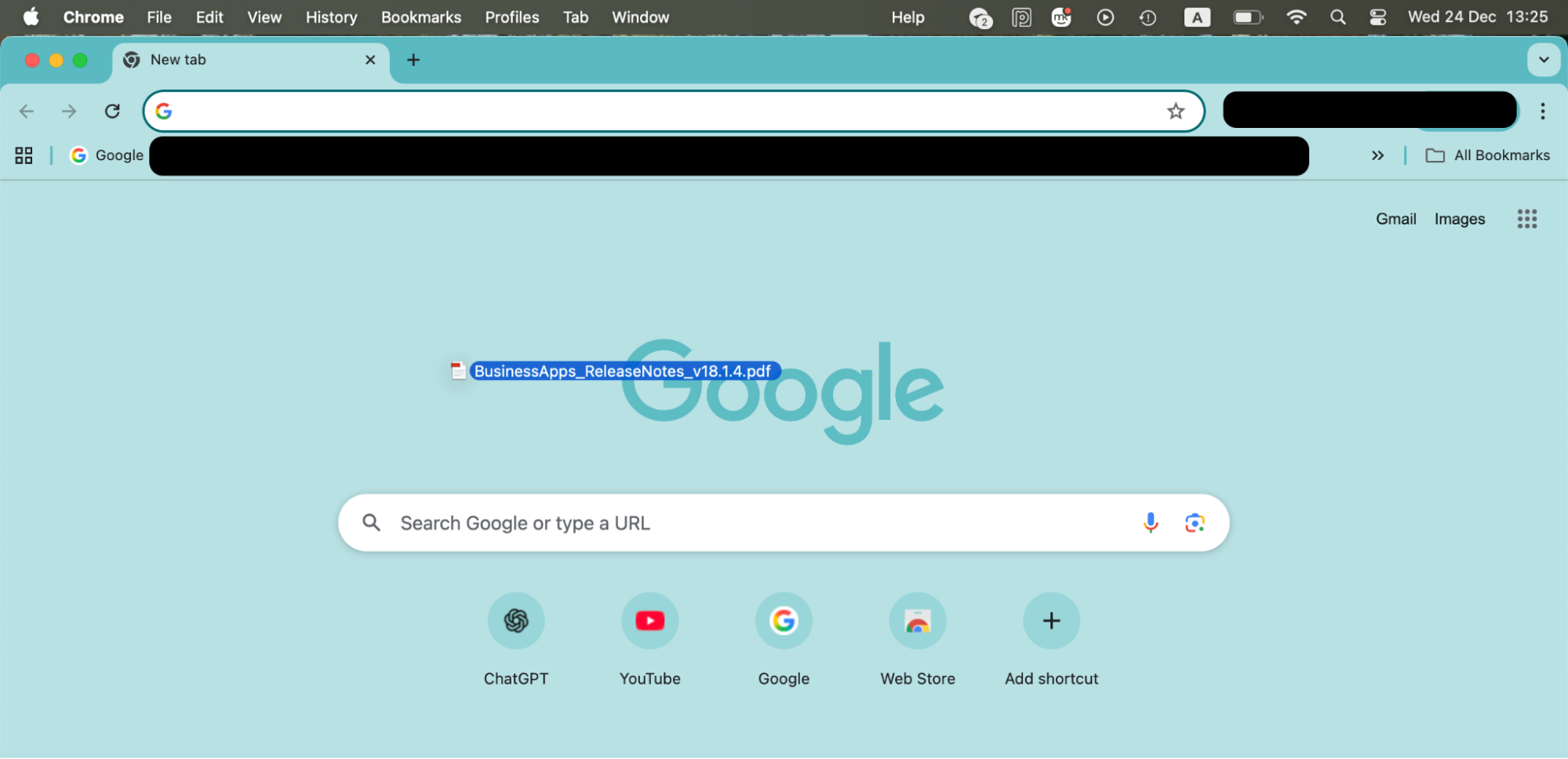Click Add shortcut

point(1051,621)
